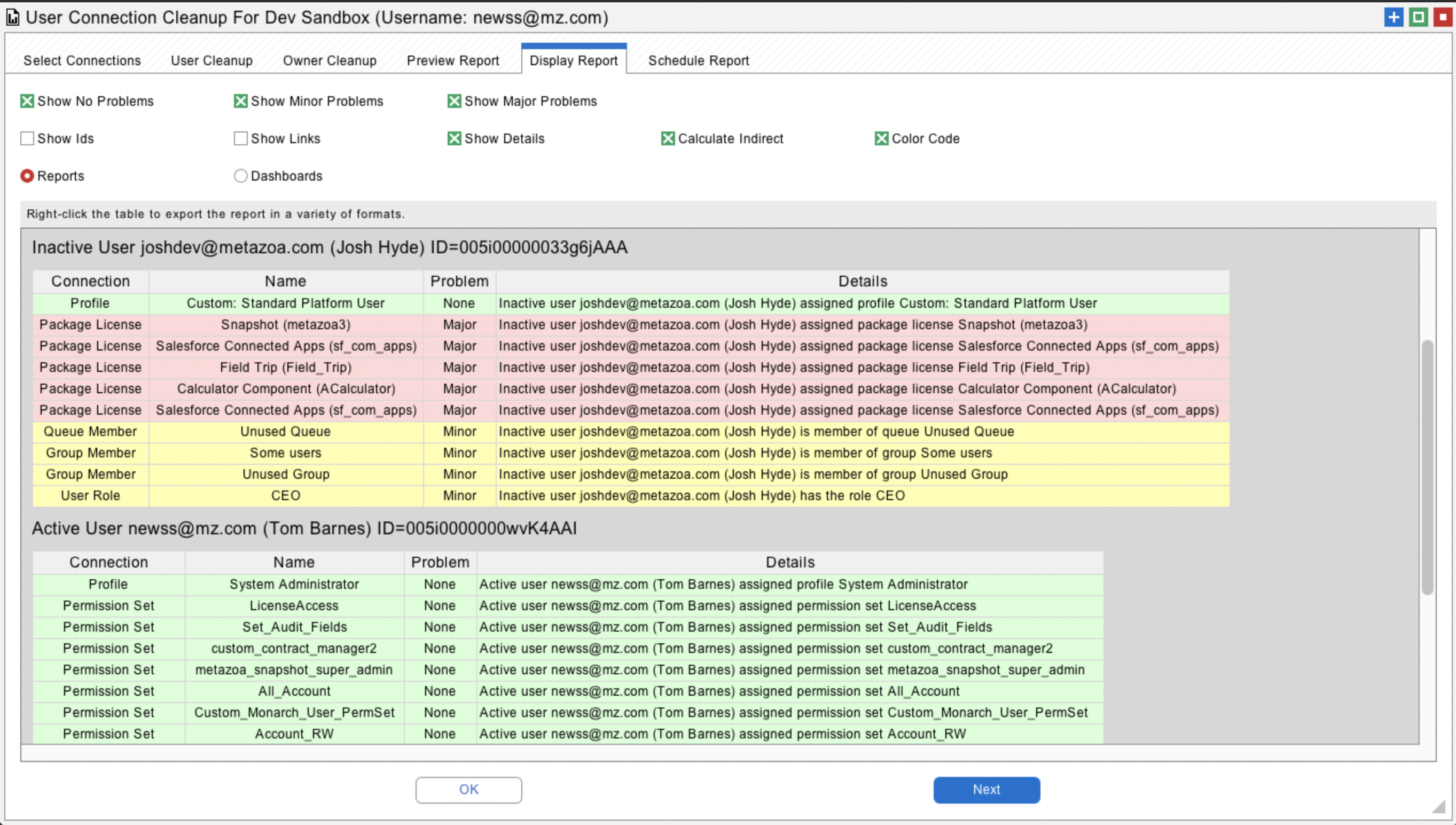Click Name header in Josh Hyde table
The height and width of the screenshot is (825, 1456).
(x=285, y=281)
